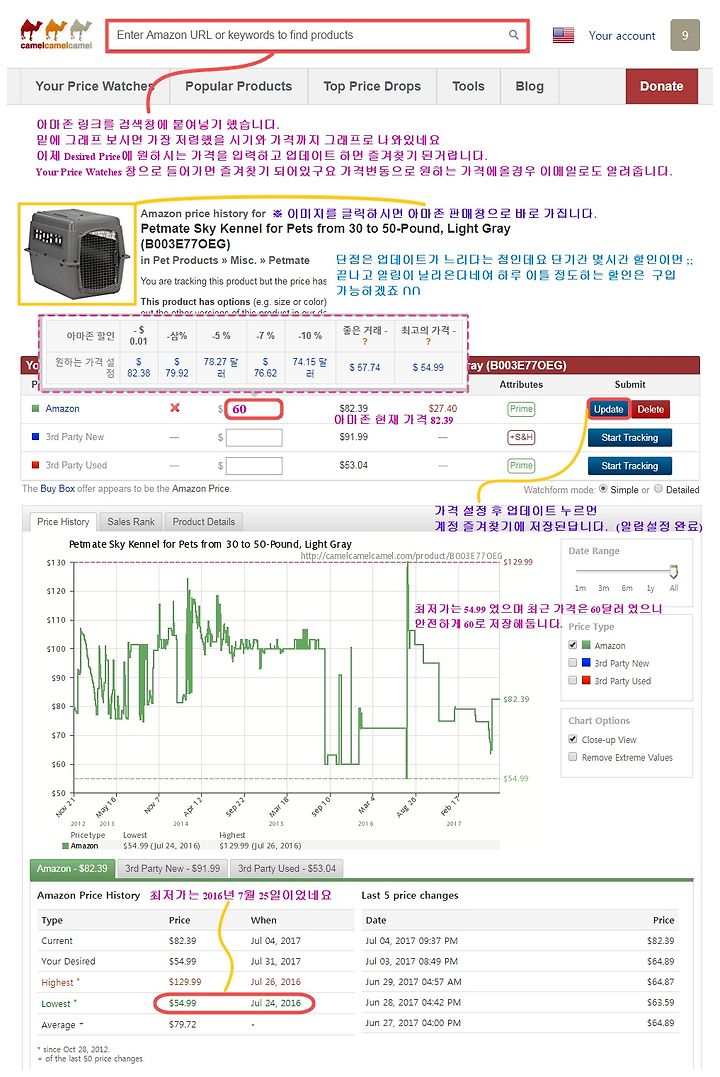Switch to Product Details tab

[203, 521]
